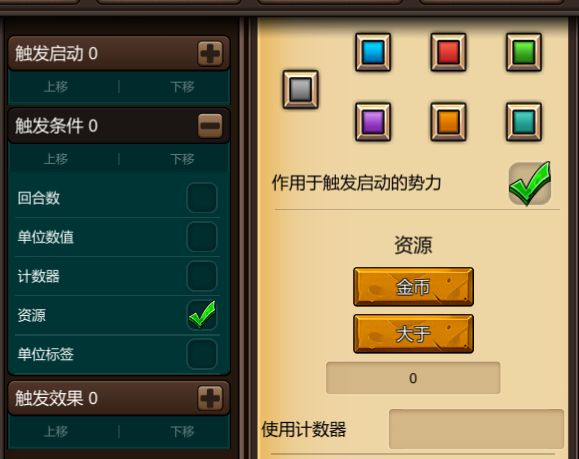The image size is (579, 459).
Task: Pick the green faction color square
Action: [x=524, y=52]
